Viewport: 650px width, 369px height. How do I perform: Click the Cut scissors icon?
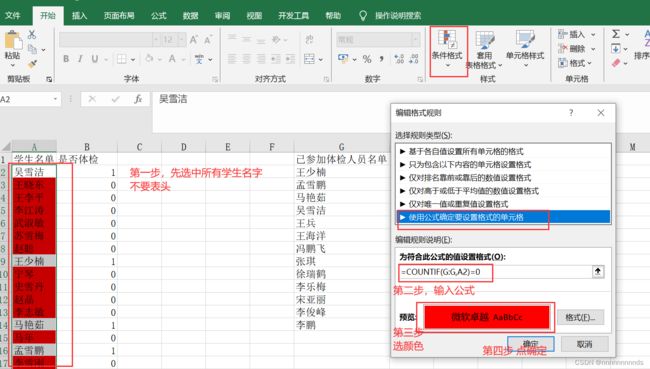coord(32,34)
